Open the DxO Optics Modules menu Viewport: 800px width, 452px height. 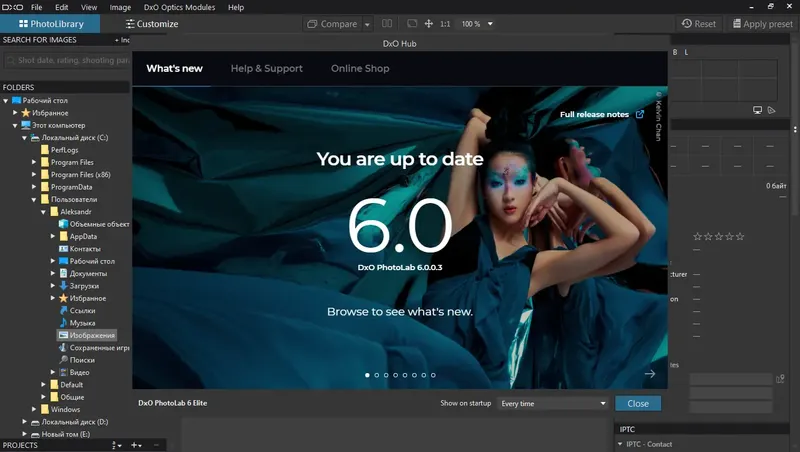tap(179, 7)
